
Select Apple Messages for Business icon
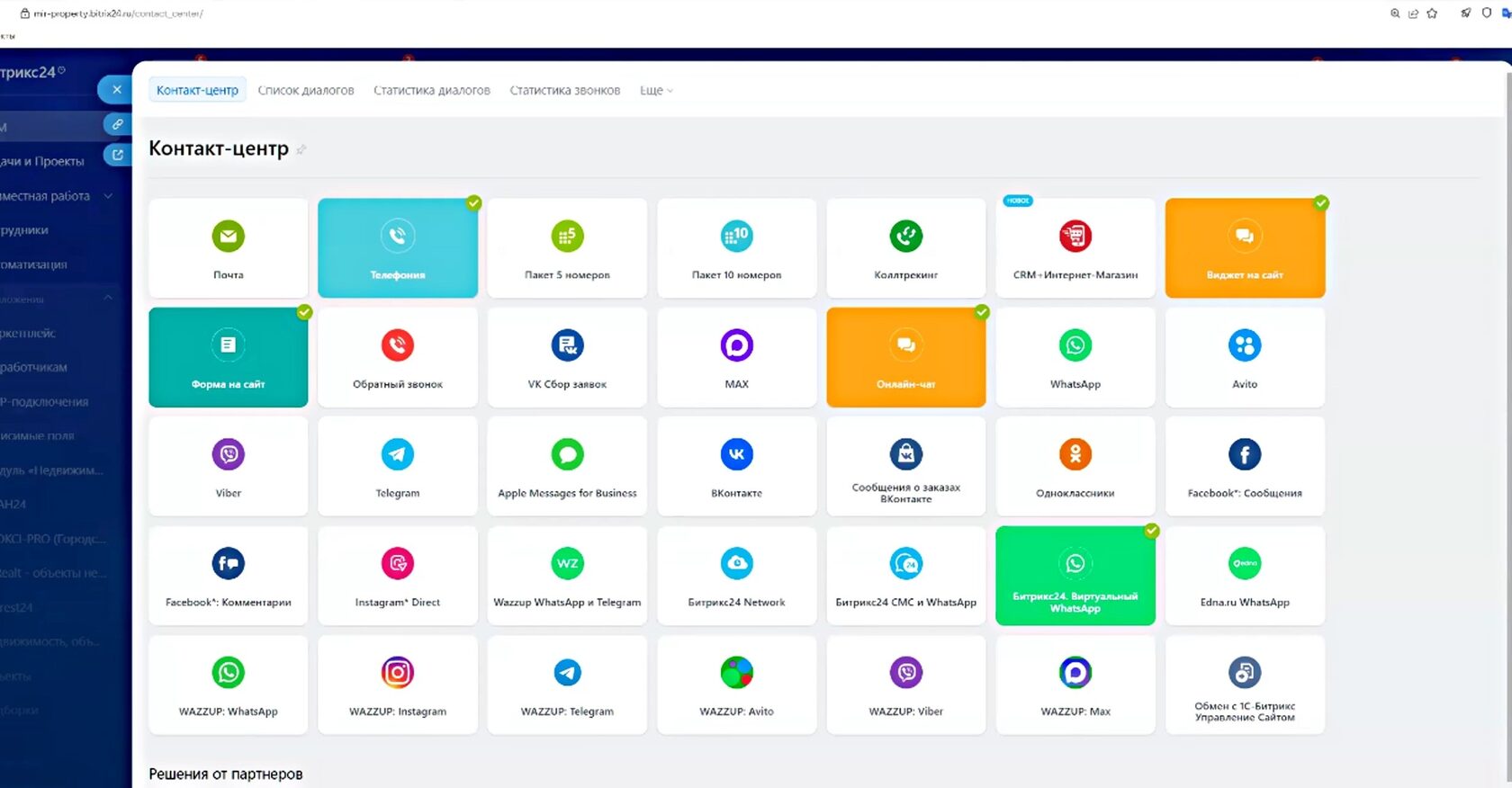[567, 454]
